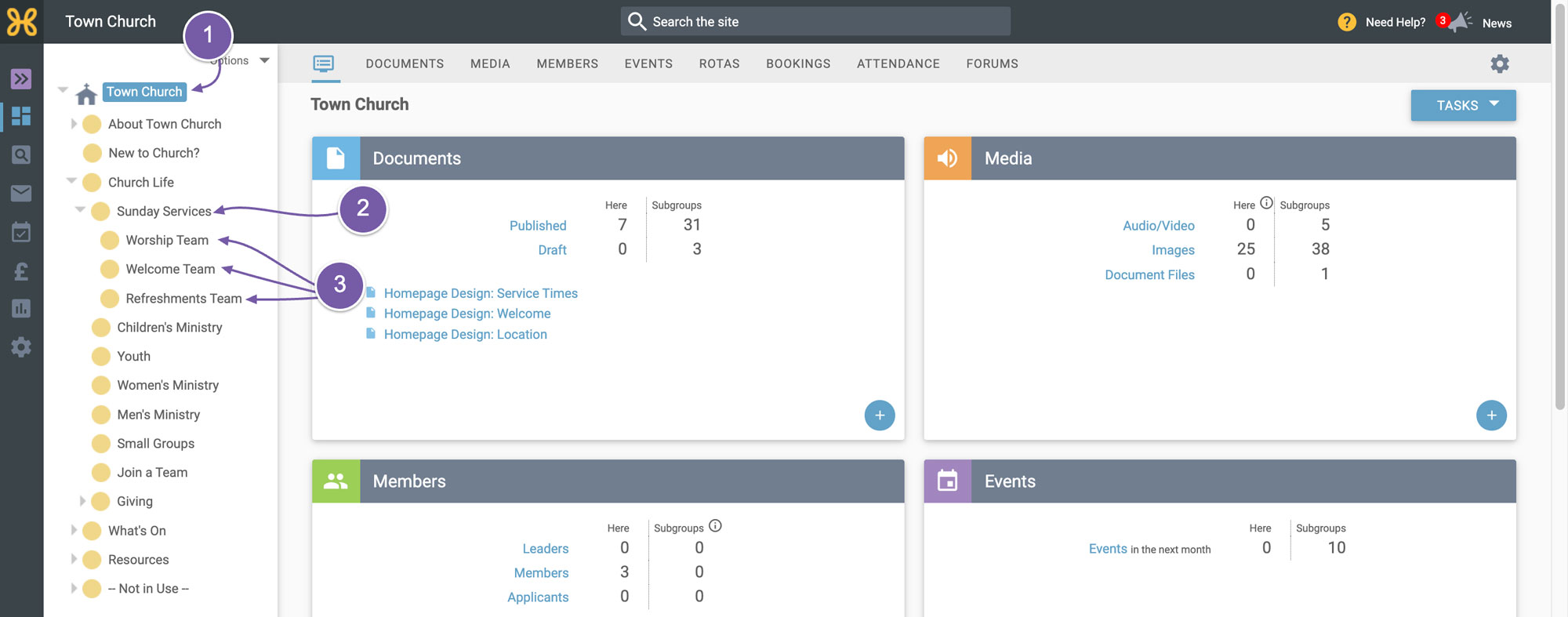The width and height of the screenshot is (1568, 617).
Task: Add new media with plus button
Action: pyautogui.click(x=1491, y=416)
